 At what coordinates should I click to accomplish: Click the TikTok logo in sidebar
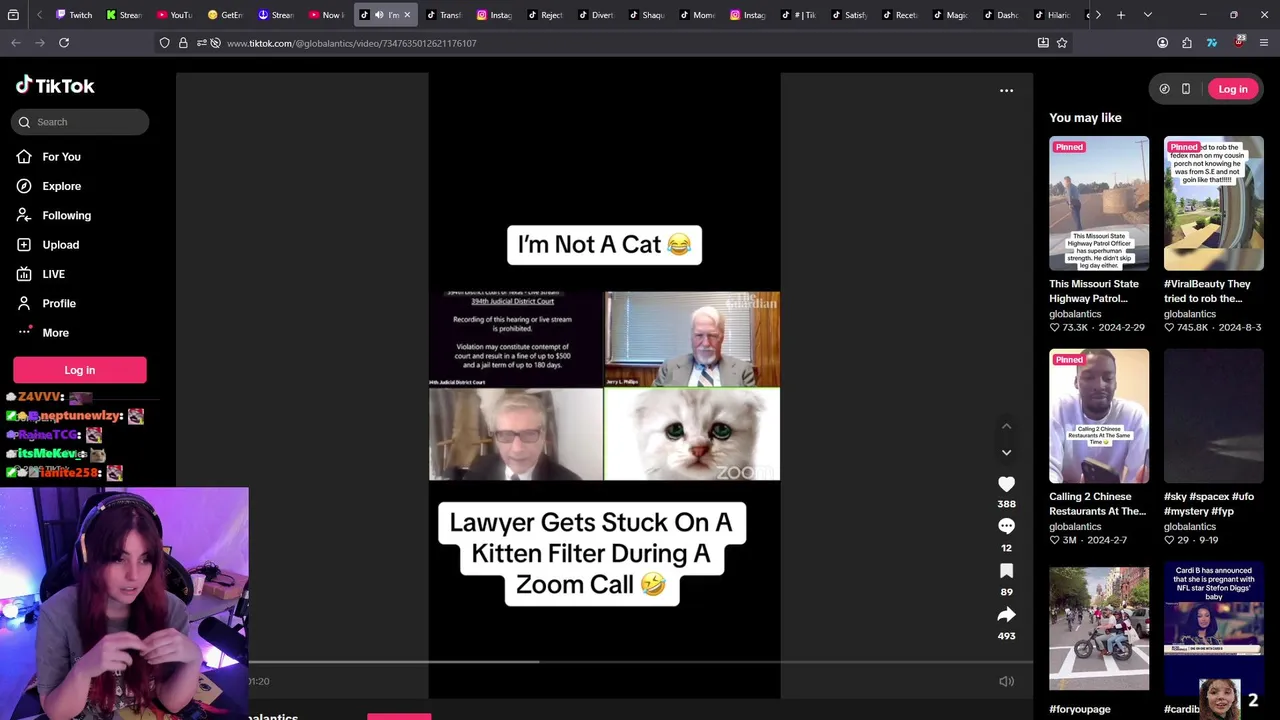55,86
